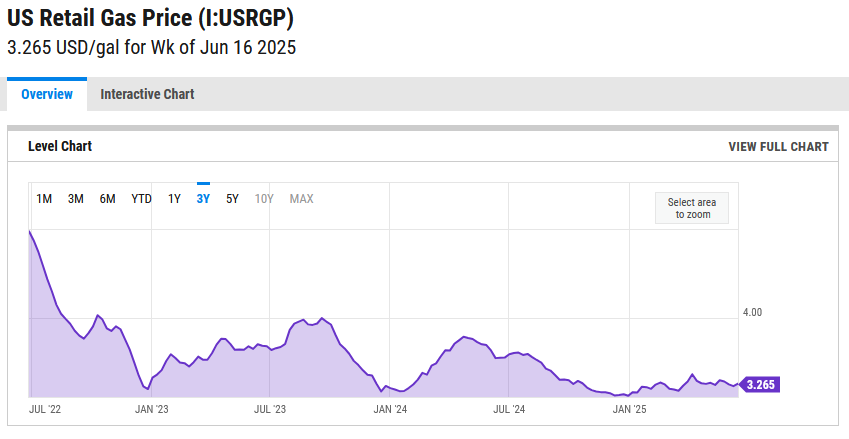The width and height of the screenshot is (849, 439).
Task: Click the 3.265 USD/gal subtitle text
Action: tap(152, 48)
